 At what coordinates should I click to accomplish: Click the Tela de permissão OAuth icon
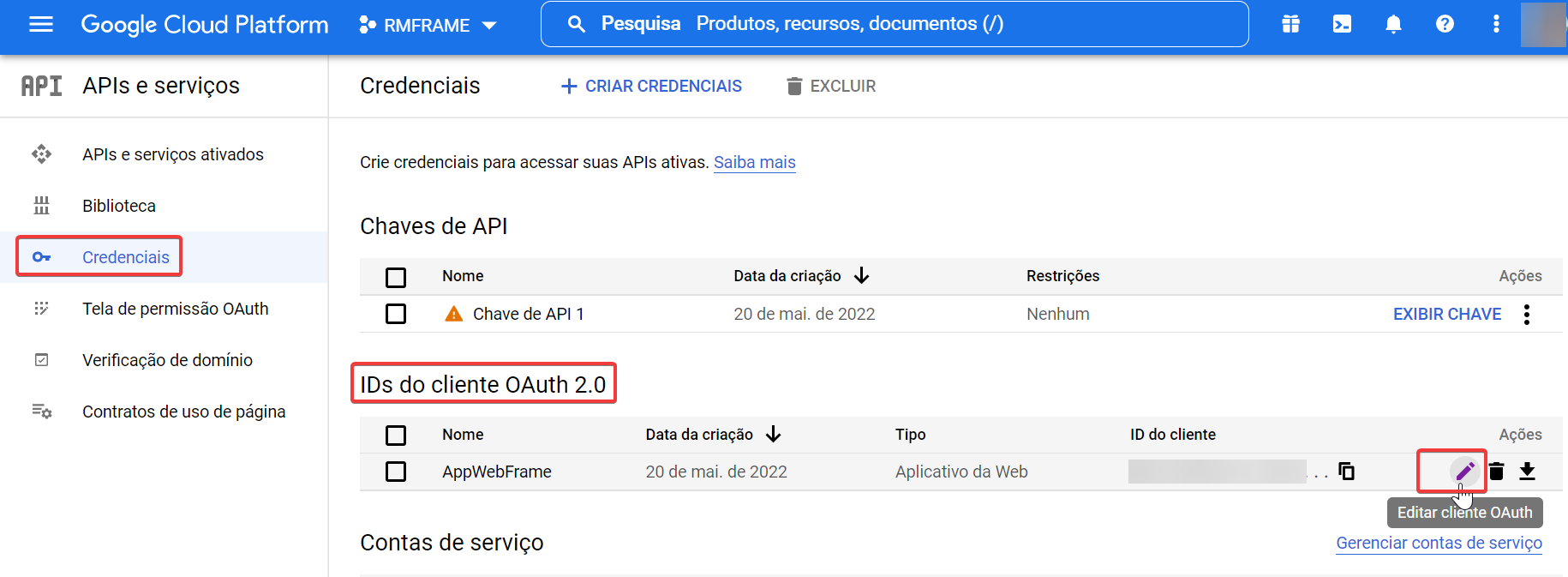(x=41, y=309)
